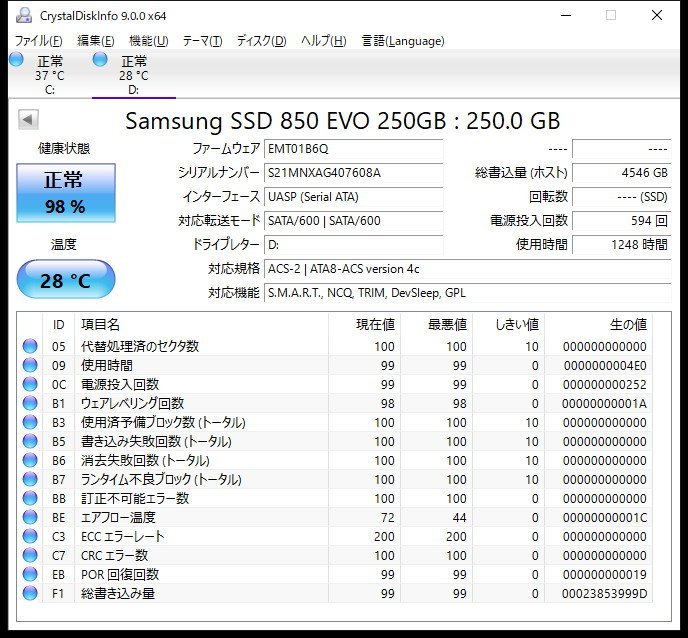Select the D: drive tab at 28 °C

(x=134, y=75)
